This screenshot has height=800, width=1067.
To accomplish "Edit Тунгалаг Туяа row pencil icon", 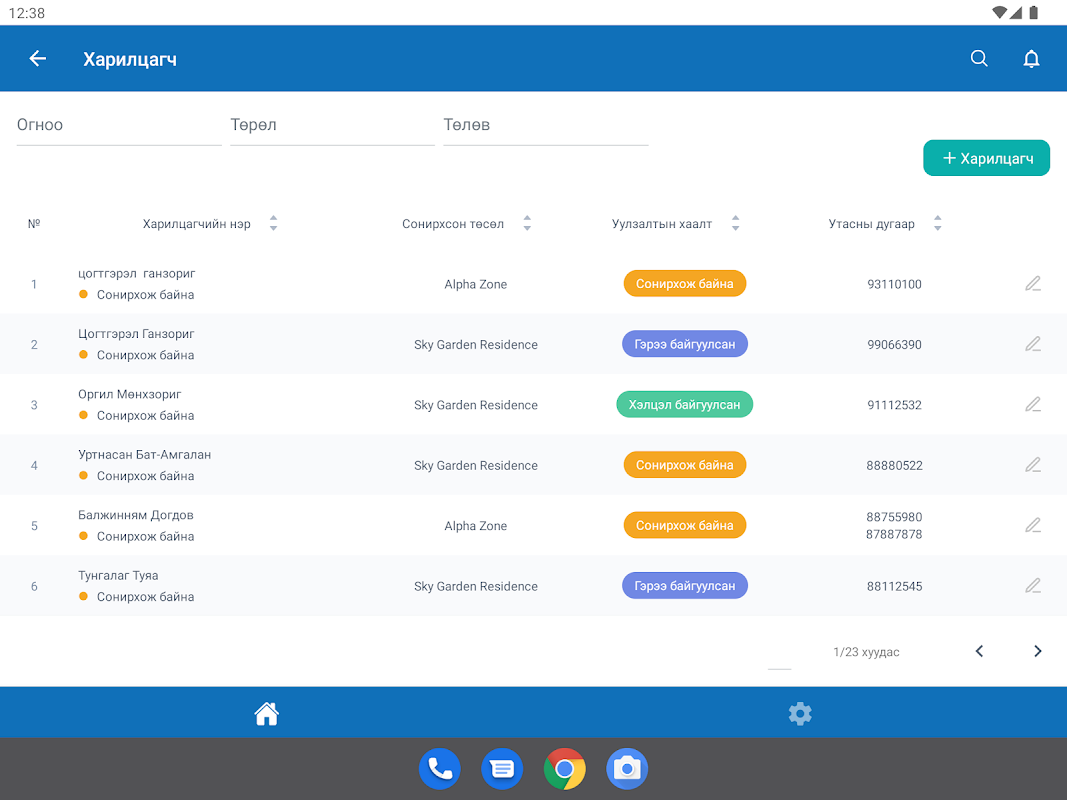I will [1032, 586].
